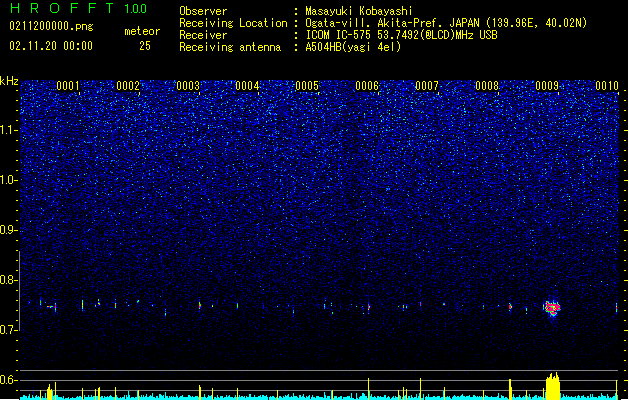Click the large red meteor echo near 0009
The image size is (629, 400).
(x=552, y=308)
